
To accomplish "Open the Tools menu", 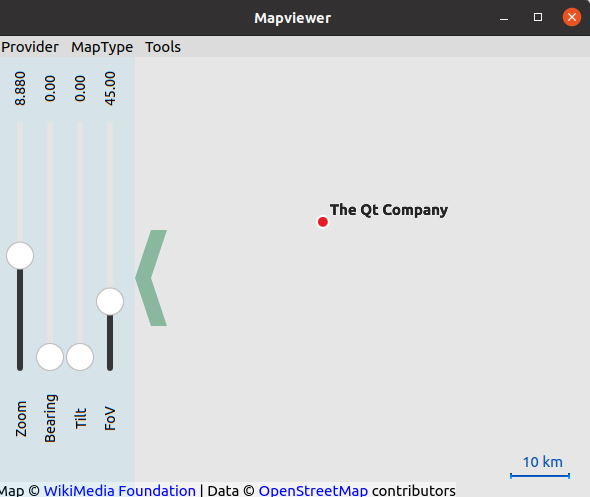I will 163,47.
